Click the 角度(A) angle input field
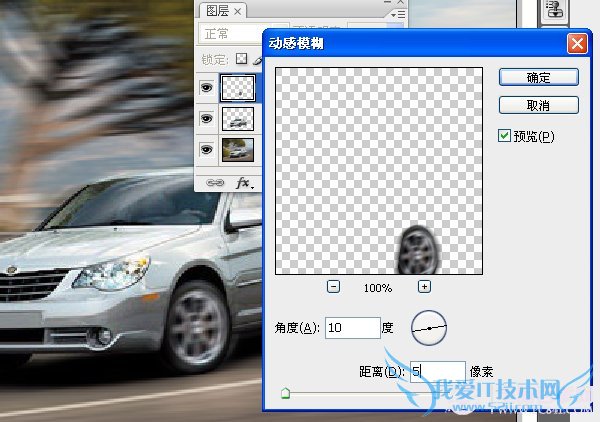This screenshot has height=422, width=600. [353, 328]
